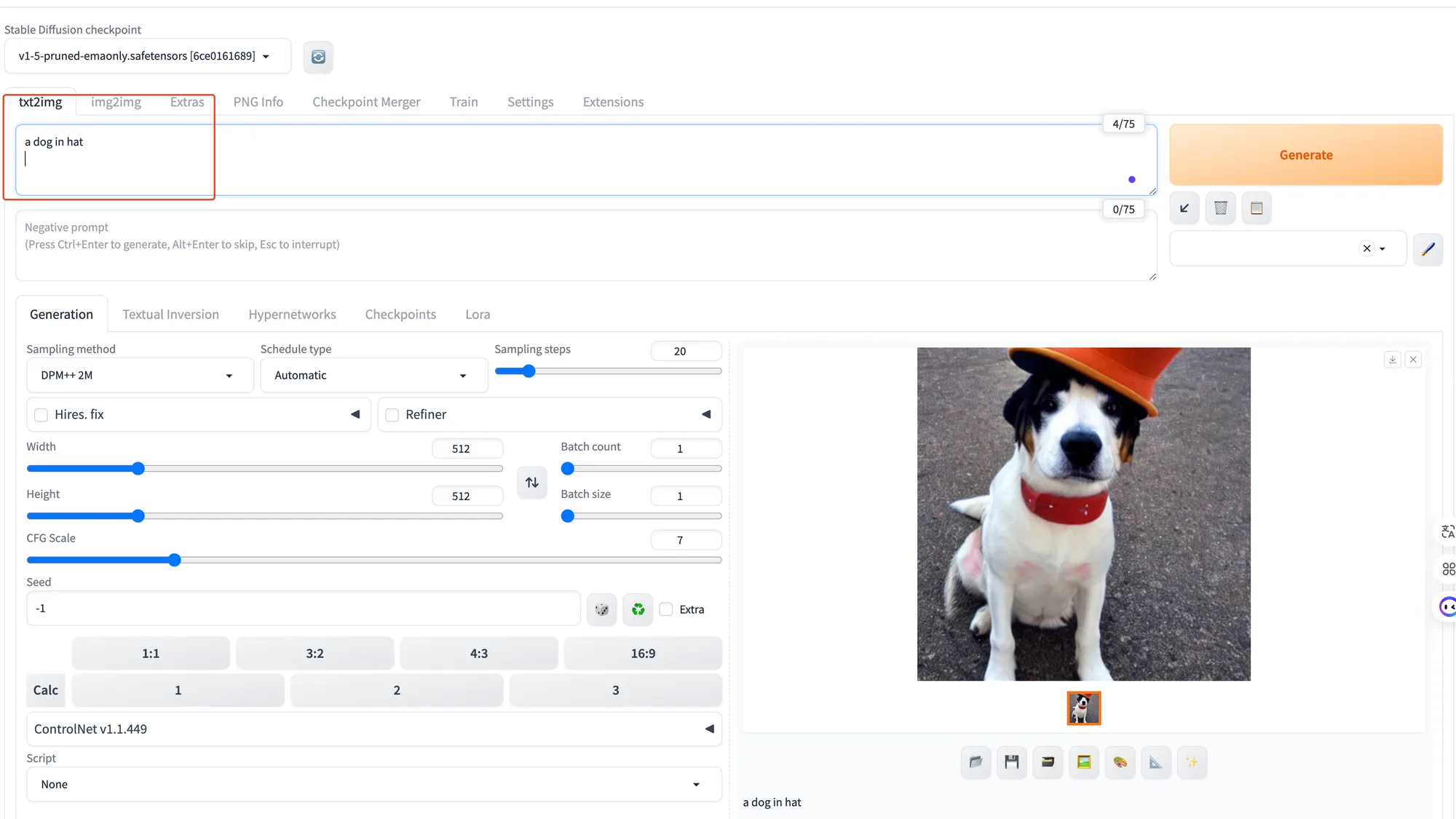The height and width of the screenshot is (819, 1456).
Task: Click the Width slider handle
Action: point(138,469)
